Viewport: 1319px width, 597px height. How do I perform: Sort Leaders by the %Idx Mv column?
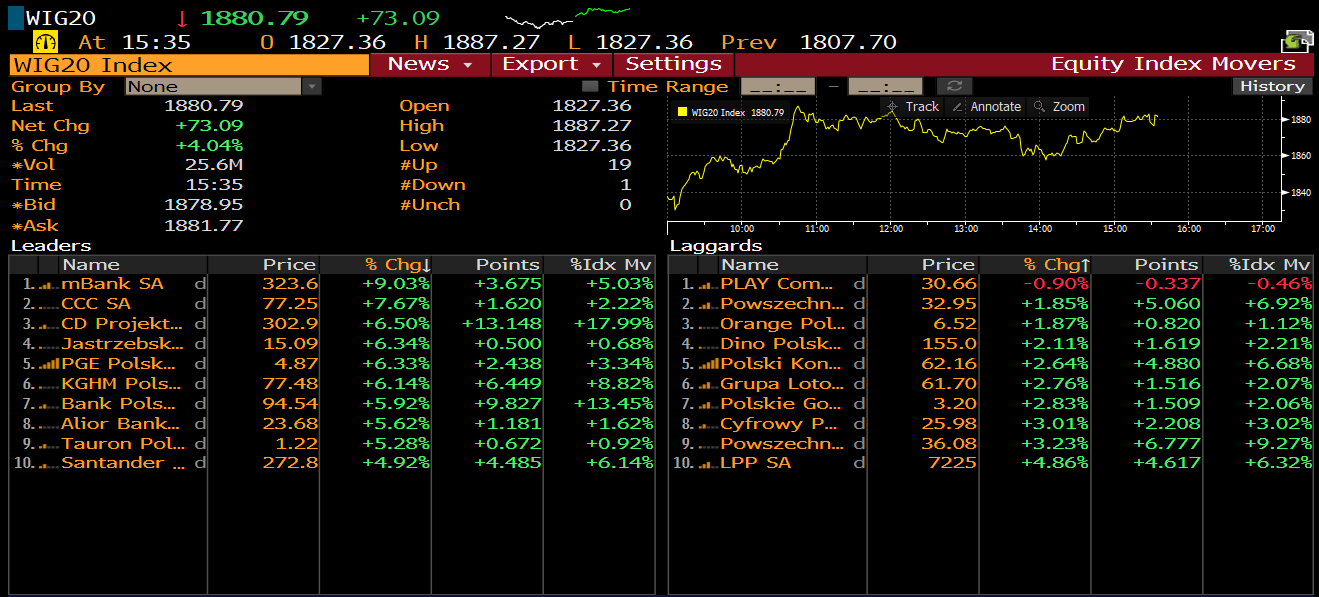click(599, 265)
